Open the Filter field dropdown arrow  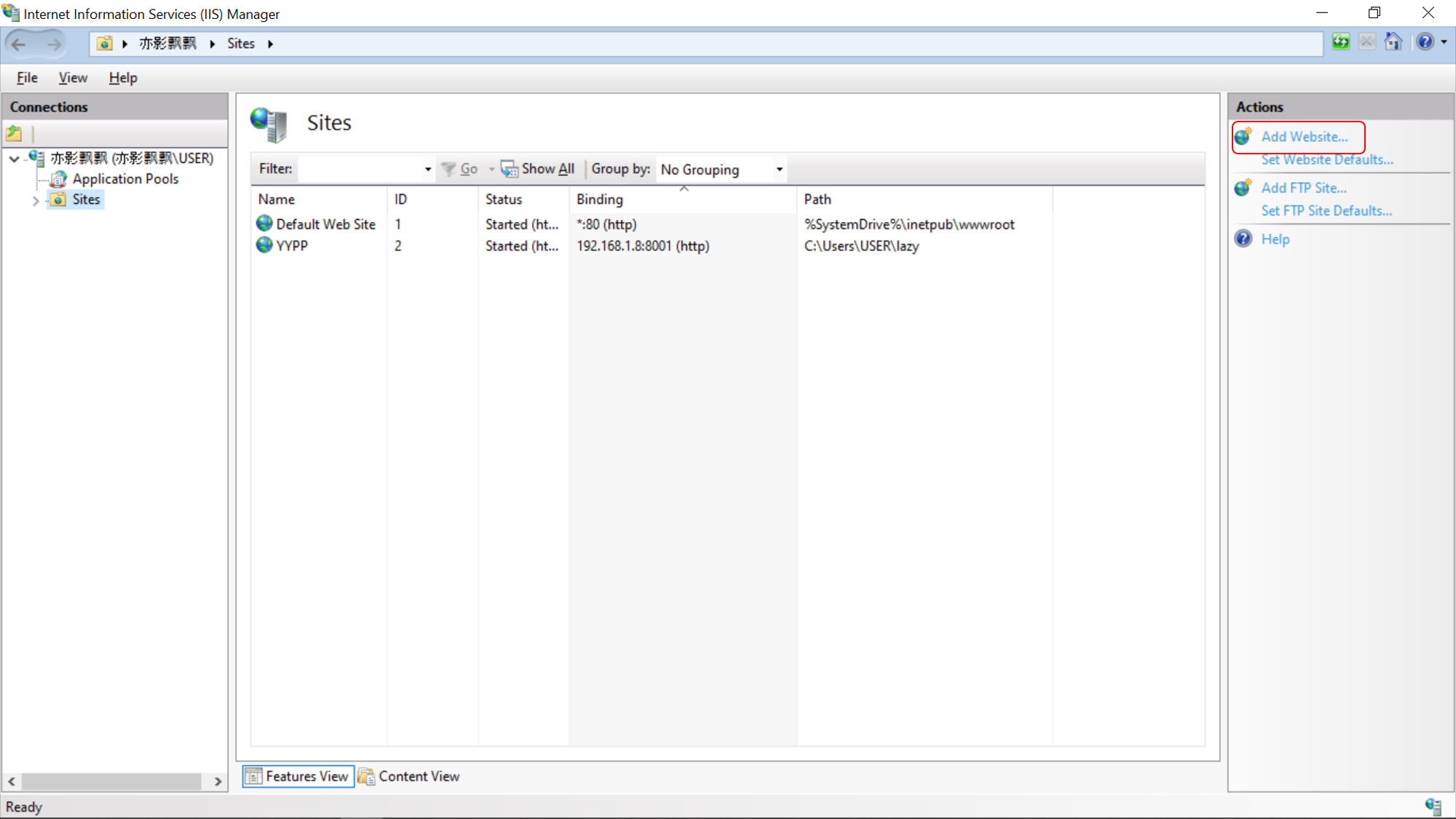pos(427,170)
